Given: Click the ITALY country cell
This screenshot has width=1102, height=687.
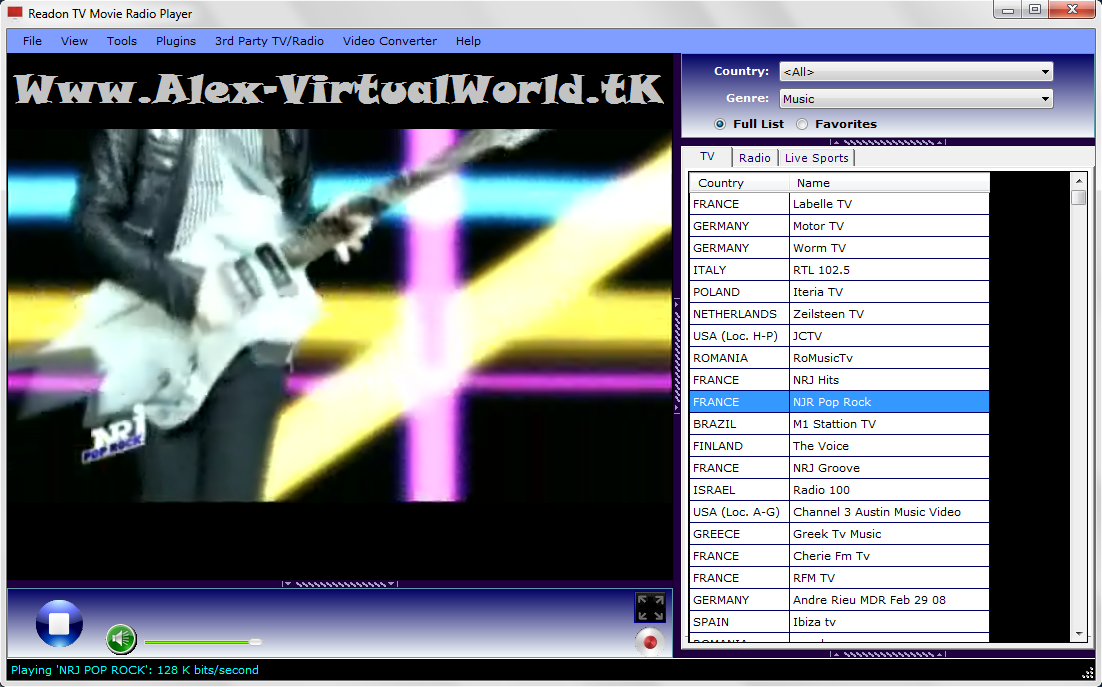Looking at the screenshot, I should pos(739,270).
